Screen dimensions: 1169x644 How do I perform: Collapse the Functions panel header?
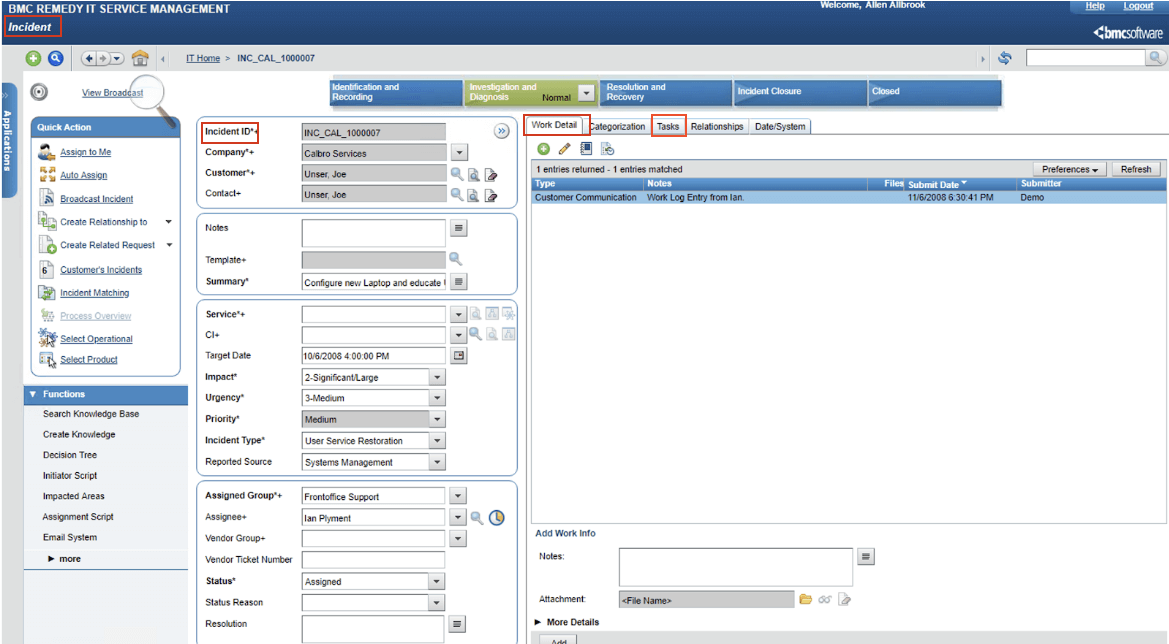tap(106, 394)
